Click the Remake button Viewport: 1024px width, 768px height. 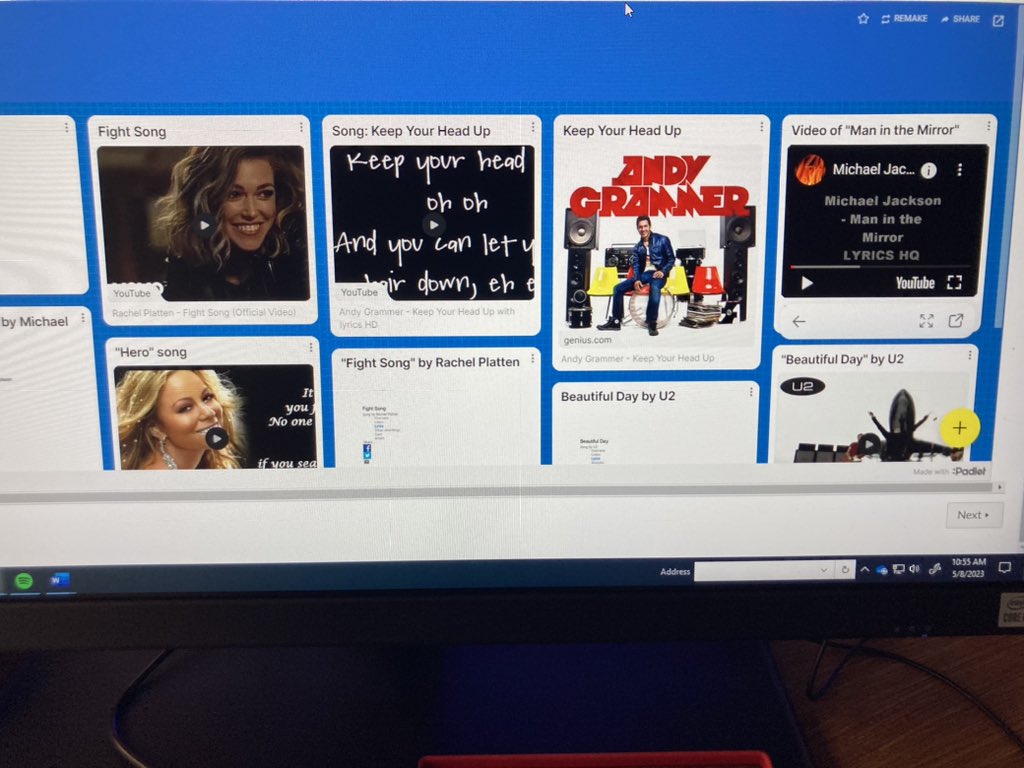(x=904, y=18)
